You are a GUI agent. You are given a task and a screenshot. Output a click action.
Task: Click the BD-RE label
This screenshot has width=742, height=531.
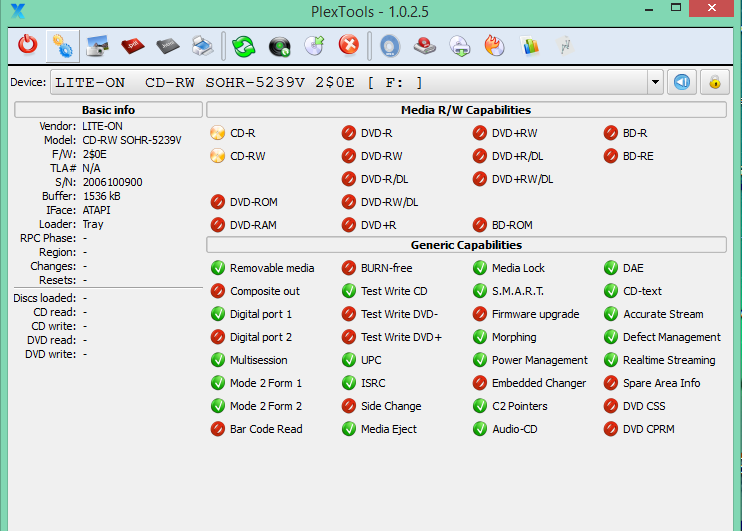click(x=638, y=156)
